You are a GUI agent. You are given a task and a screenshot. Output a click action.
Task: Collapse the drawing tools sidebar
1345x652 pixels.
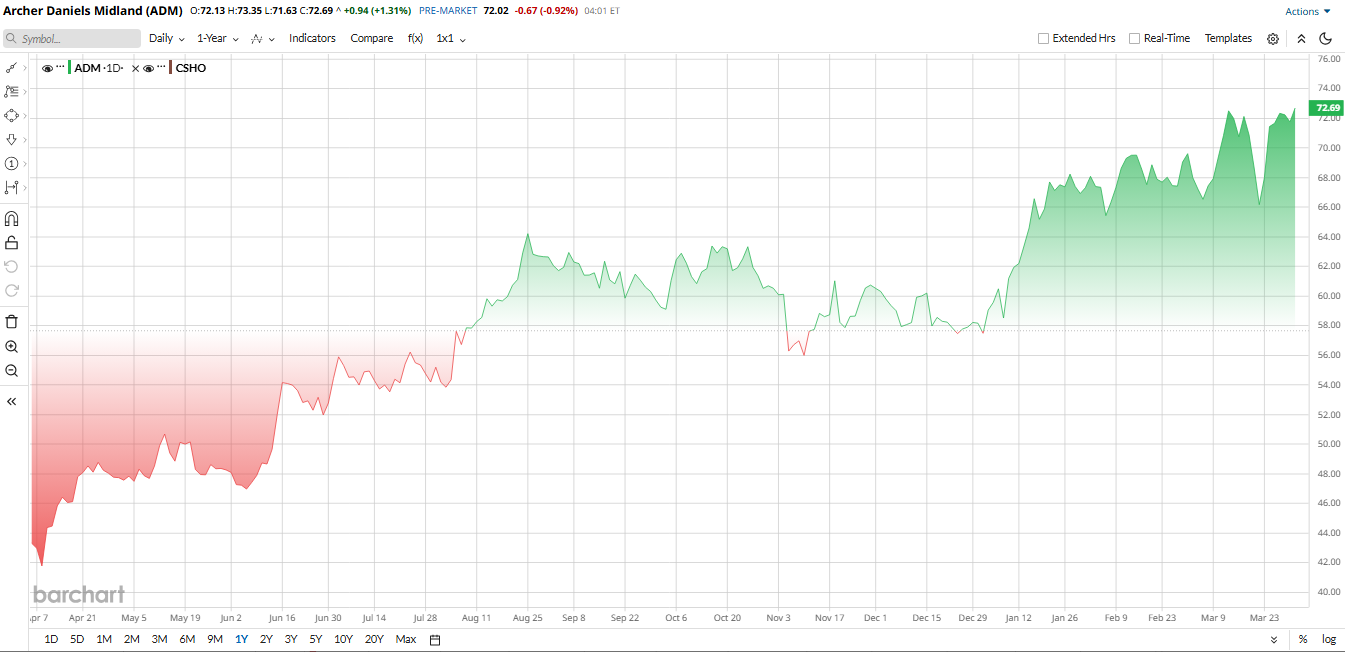(11, 401)
